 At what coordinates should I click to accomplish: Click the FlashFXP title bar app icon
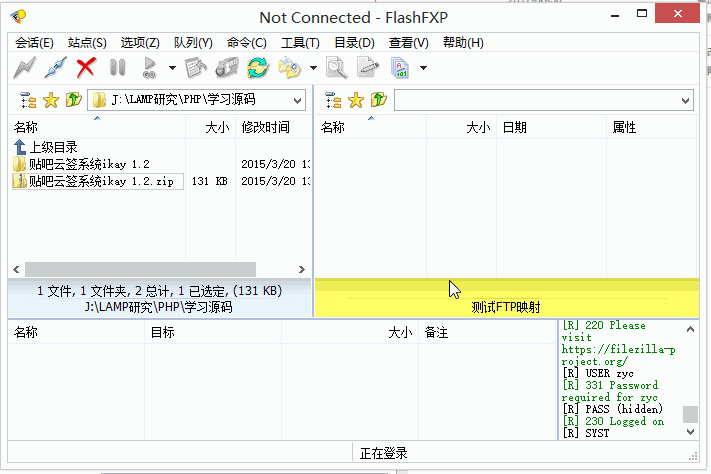pyautogui.click(x=19, y=17)
